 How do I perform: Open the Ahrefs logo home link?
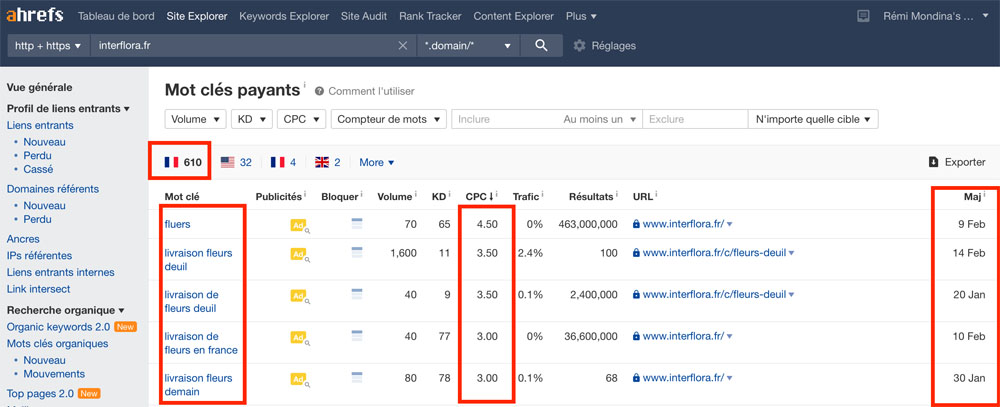click(34, 15)
